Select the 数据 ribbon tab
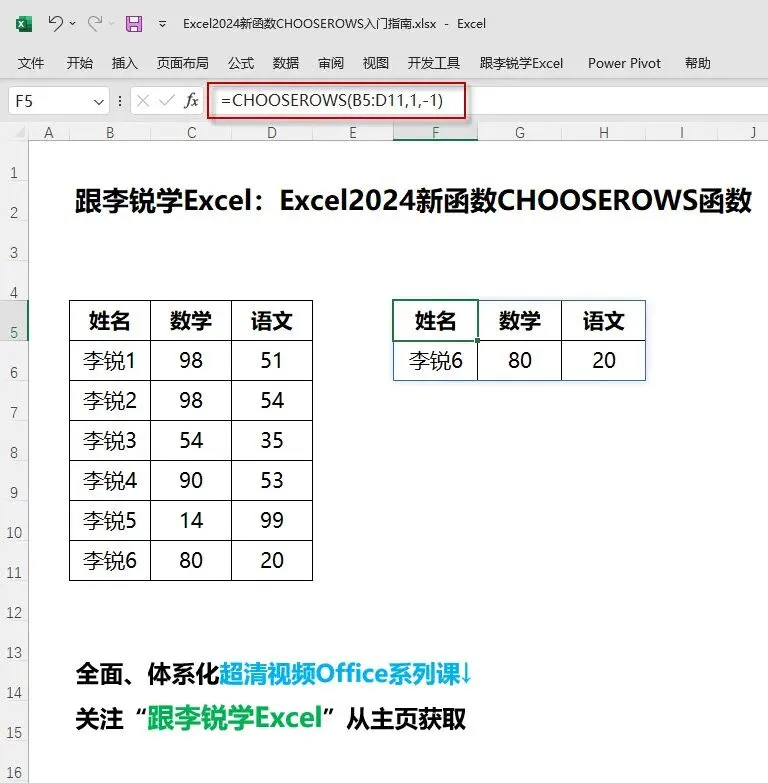Screen dimensions: 768x783 click(x=286, y=63)
